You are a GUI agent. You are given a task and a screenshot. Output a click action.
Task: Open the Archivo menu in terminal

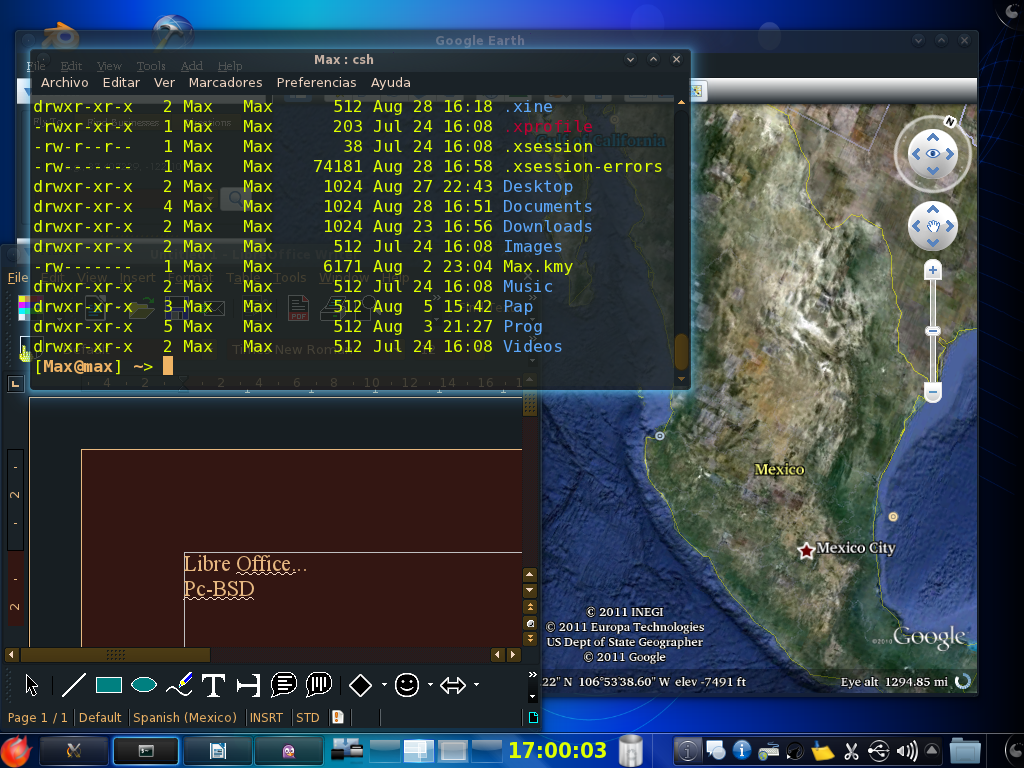(65, 82)
